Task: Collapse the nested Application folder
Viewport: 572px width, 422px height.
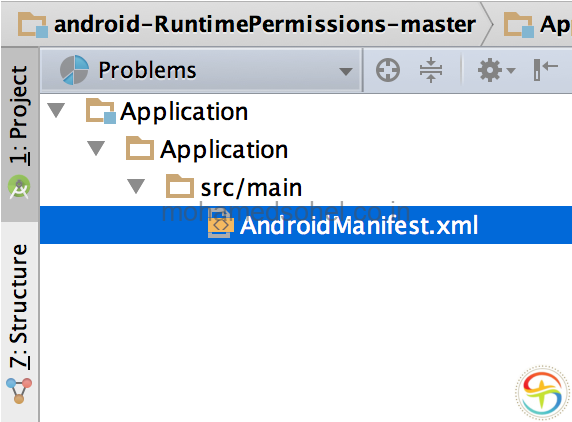Action: 96,148
